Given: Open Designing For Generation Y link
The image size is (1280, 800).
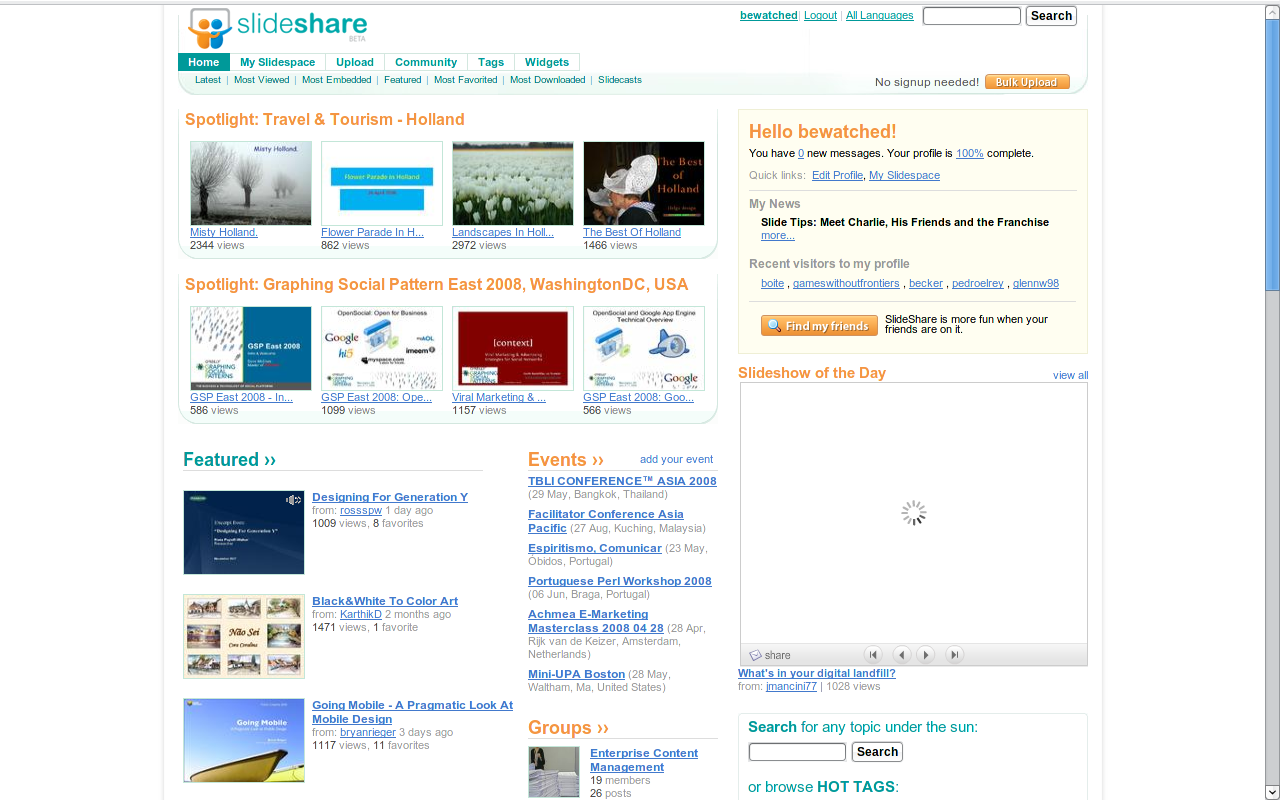Looking at the screenshot, I should pos(390,497).
